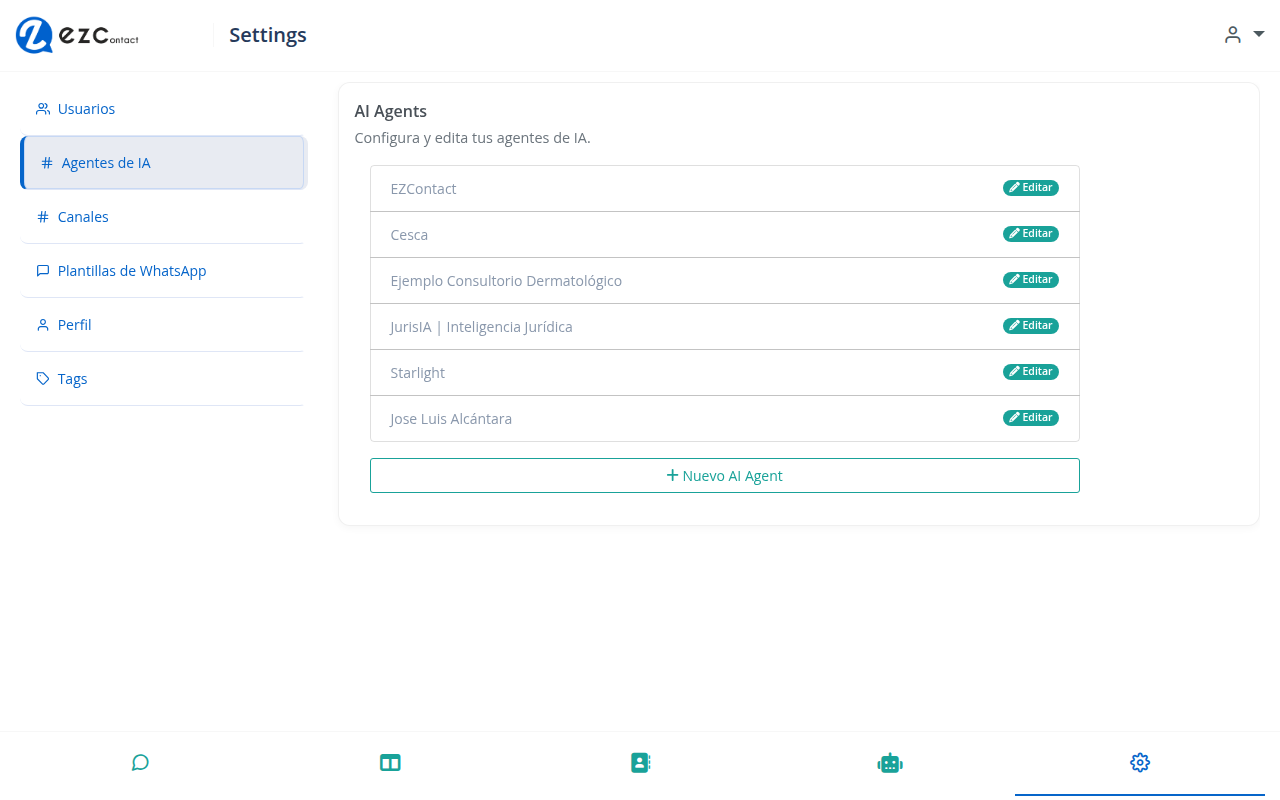Open the Canales section in sidebar

tap(83, 216)
